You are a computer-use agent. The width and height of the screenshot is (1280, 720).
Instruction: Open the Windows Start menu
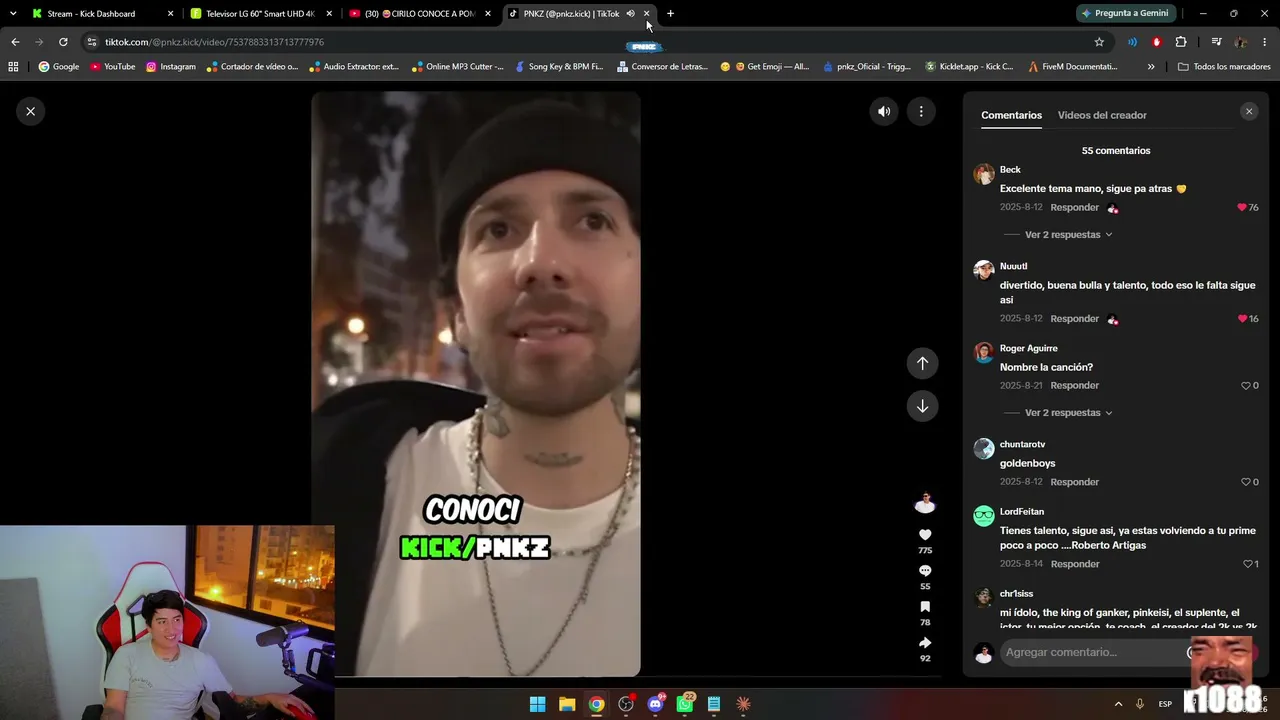(537, 704)
